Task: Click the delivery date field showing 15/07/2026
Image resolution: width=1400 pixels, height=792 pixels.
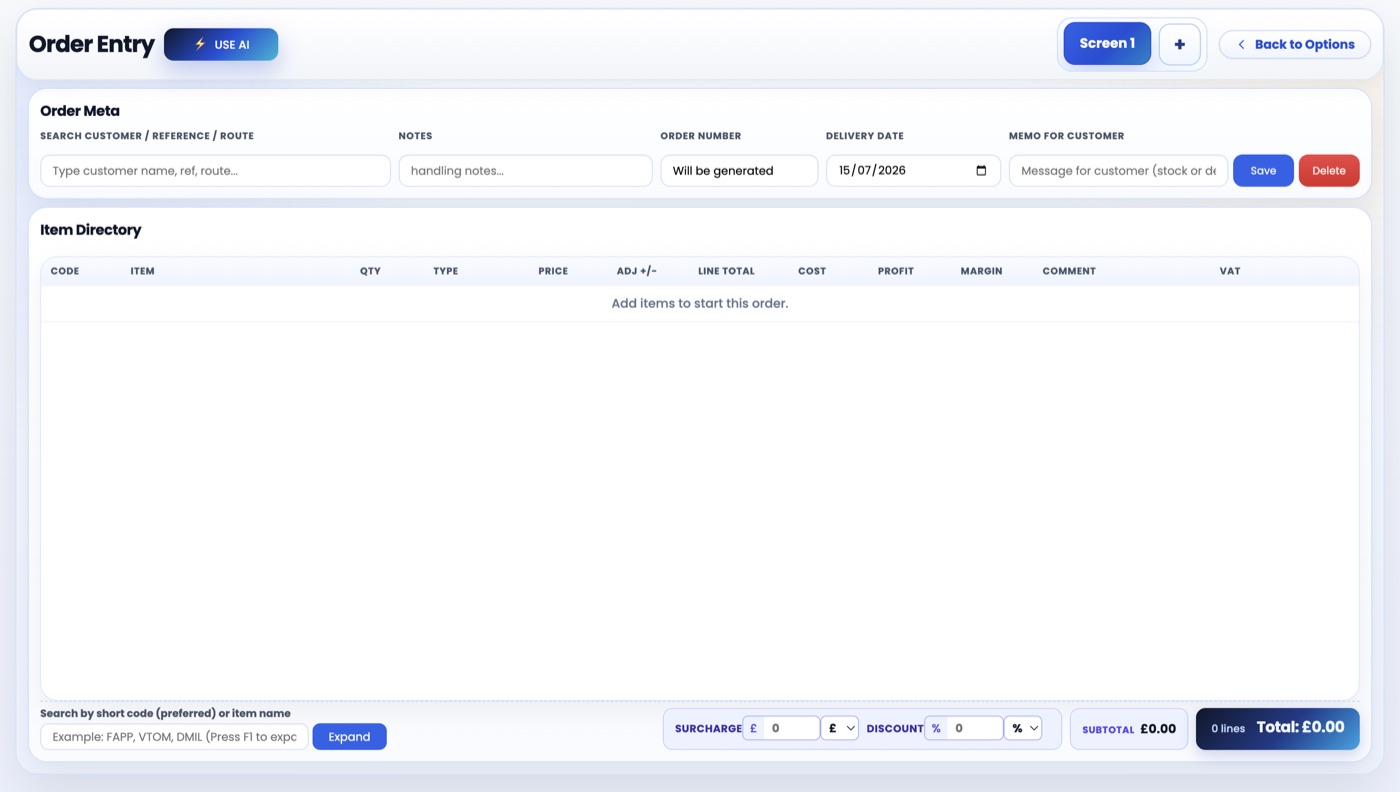Action: (913, 170)
